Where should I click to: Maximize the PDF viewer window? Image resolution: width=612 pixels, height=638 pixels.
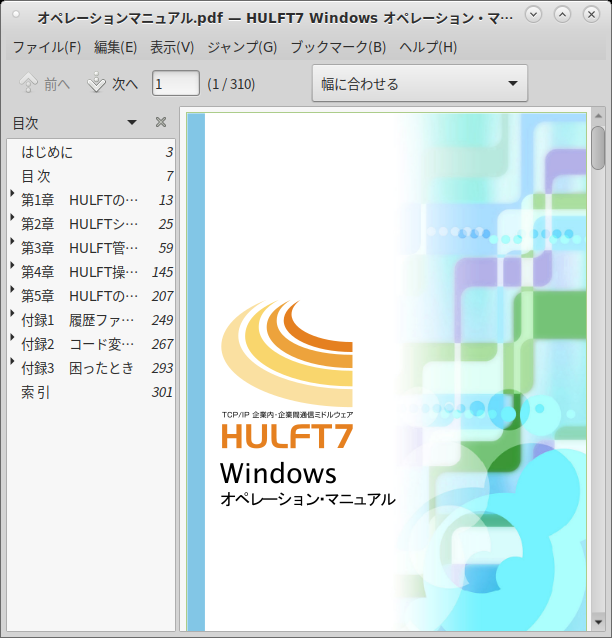coord(562,15)
